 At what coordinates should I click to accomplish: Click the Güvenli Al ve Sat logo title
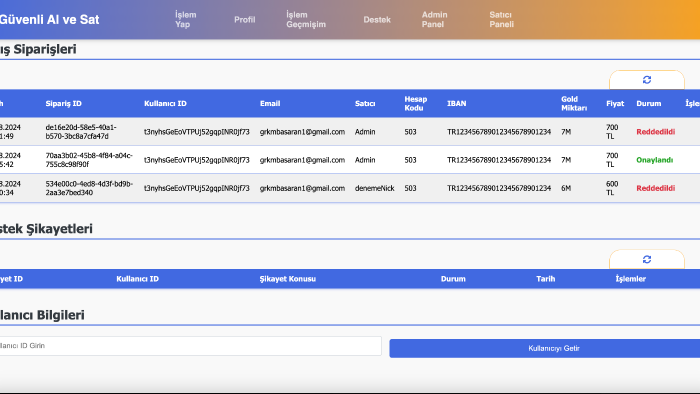[49, 20]
